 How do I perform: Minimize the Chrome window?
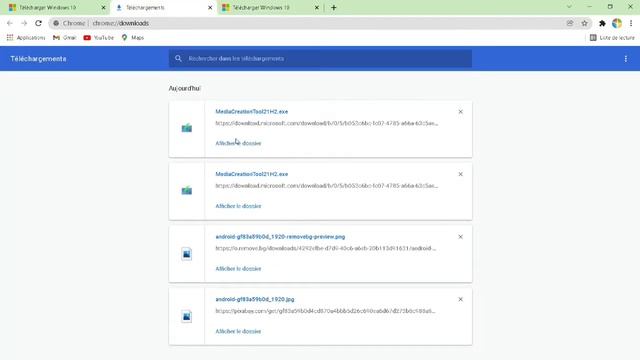589,7
